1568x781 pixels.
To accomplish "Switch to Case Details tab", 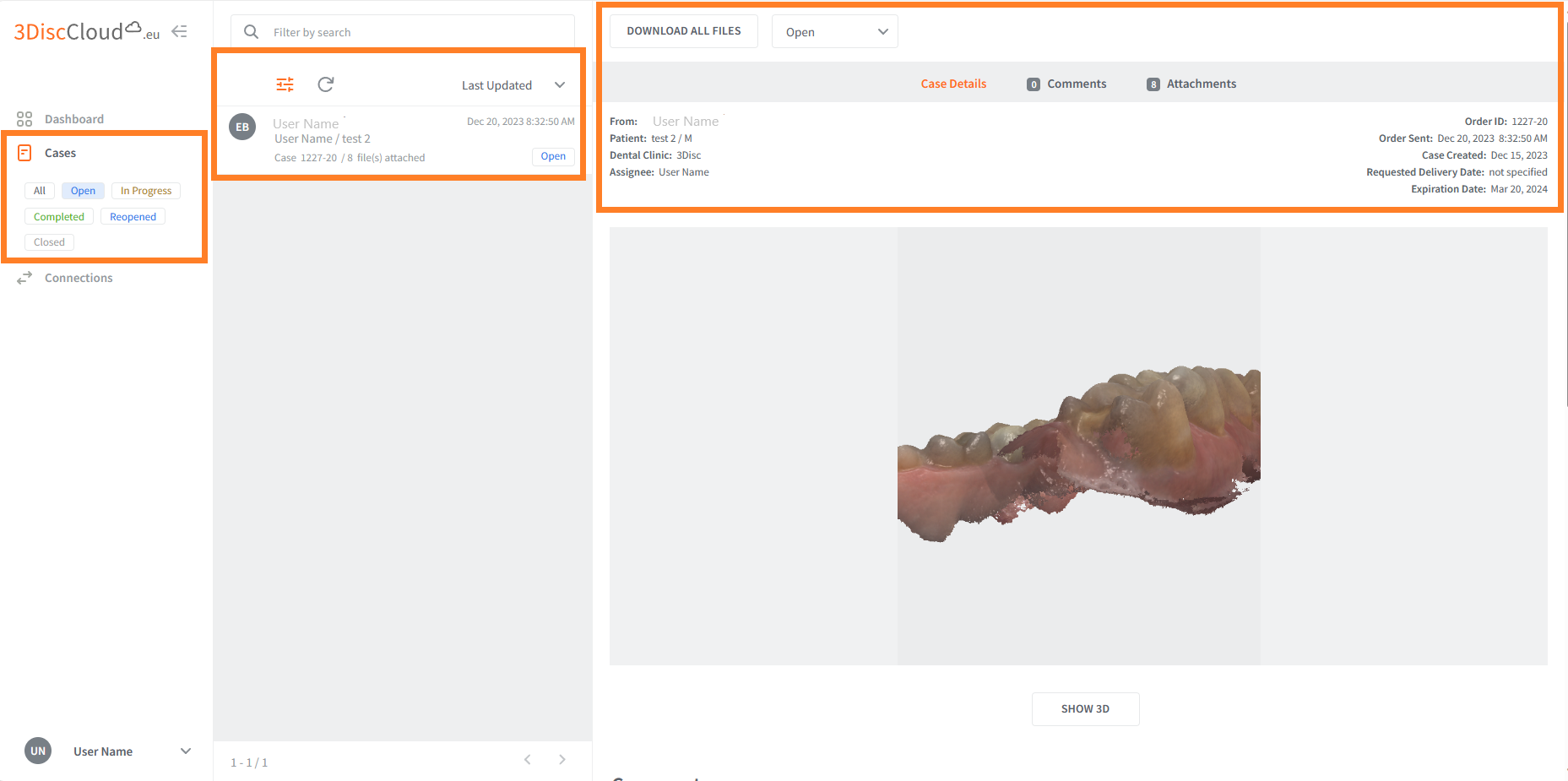I will pyautogui.click(x=953, y=84).
